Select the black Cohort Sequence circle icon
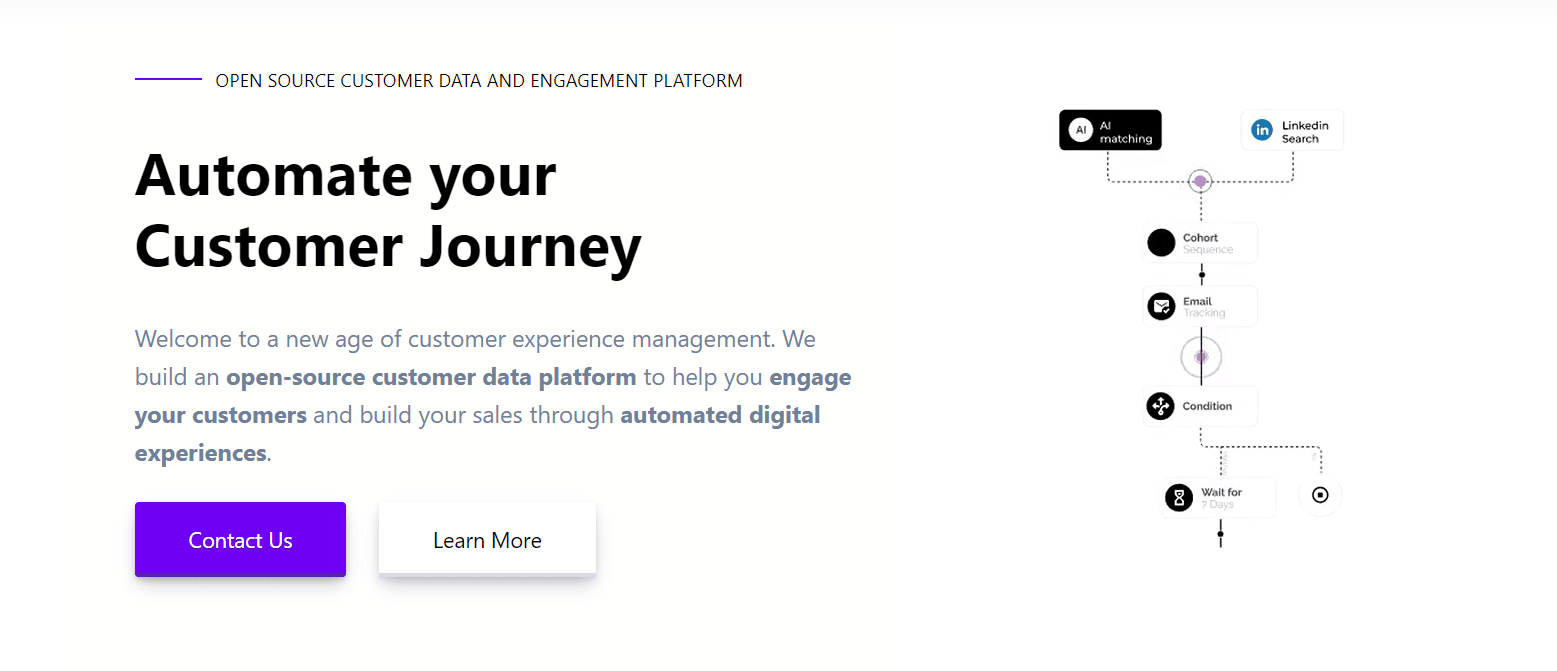Screen dimensions: 1557x671 point(1161,242)
